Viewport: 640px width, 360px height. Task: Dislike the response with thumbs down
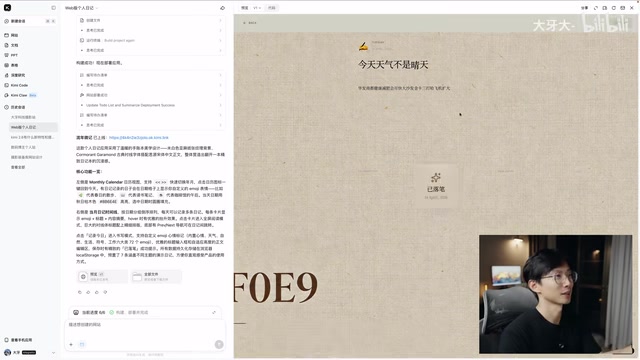click(105, 292)
